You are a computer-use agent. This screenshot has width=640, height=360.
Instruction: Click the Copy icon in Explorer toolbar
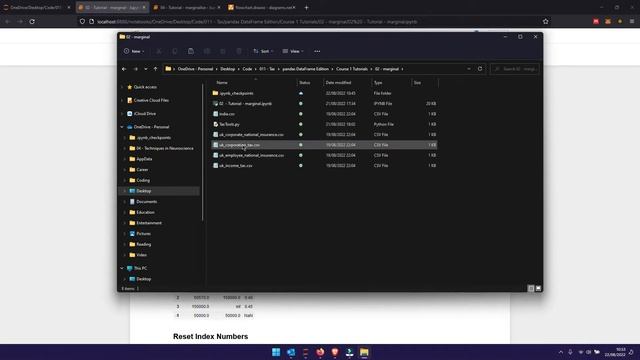tap(175, 51)
